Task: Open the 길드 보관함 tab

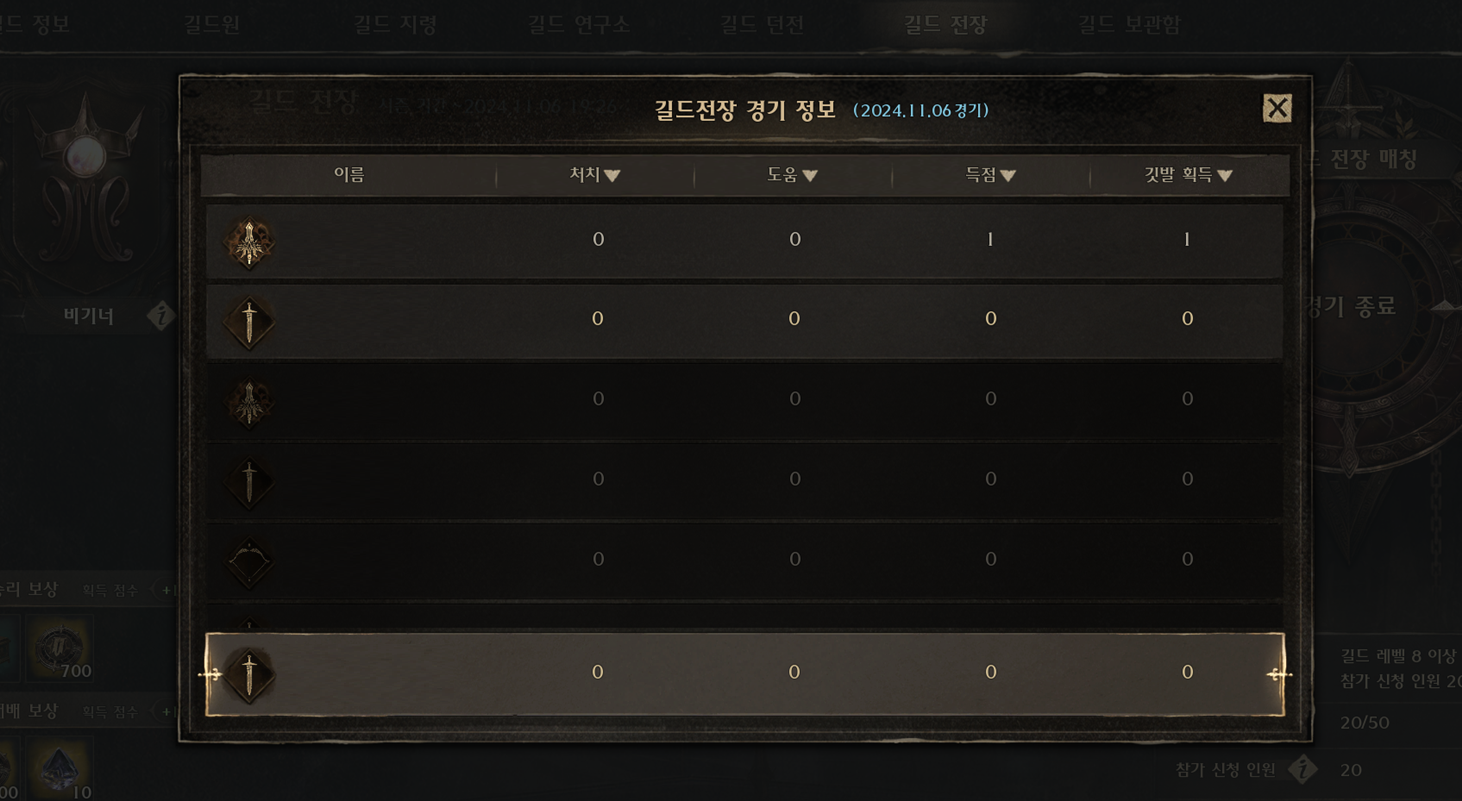Action: pos(1129,24)
